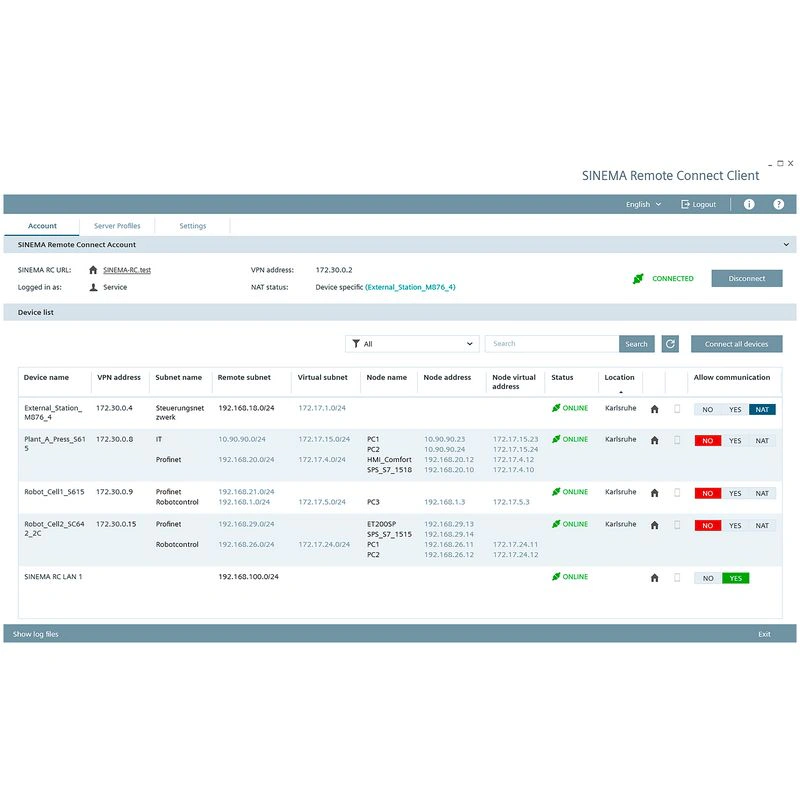Click the home icon next to SINEMA RC URL
Image resolution: width=800 pixels, height=800 pixels.
pyautogui.click(x=93, y=270)
